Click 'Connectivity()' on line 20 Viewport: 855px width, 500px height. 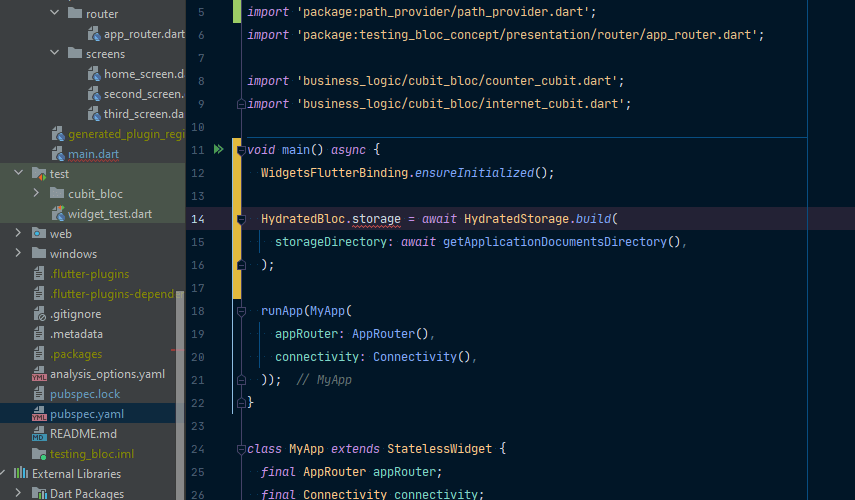point(422,357)
